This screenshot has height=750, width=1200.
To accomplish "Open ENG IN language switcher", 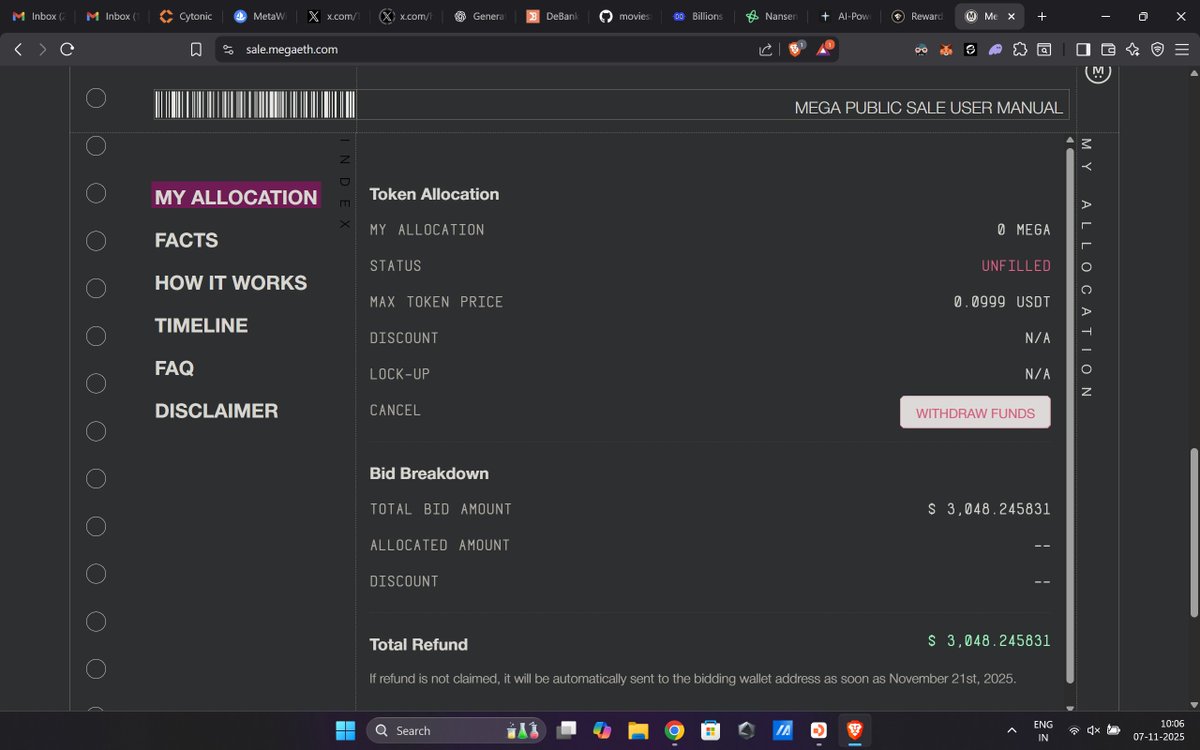I will (x=1043, y=730).
